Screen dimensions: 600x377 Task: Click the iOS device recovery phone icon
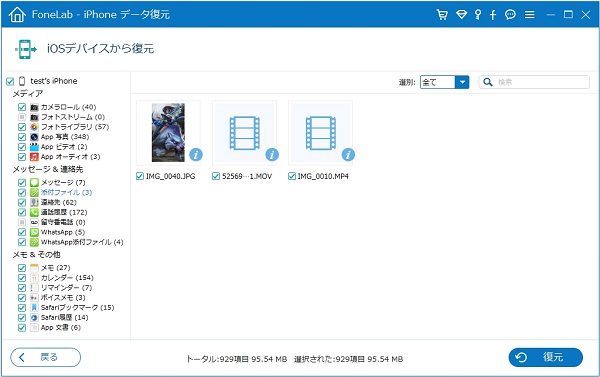click(26, 49)
